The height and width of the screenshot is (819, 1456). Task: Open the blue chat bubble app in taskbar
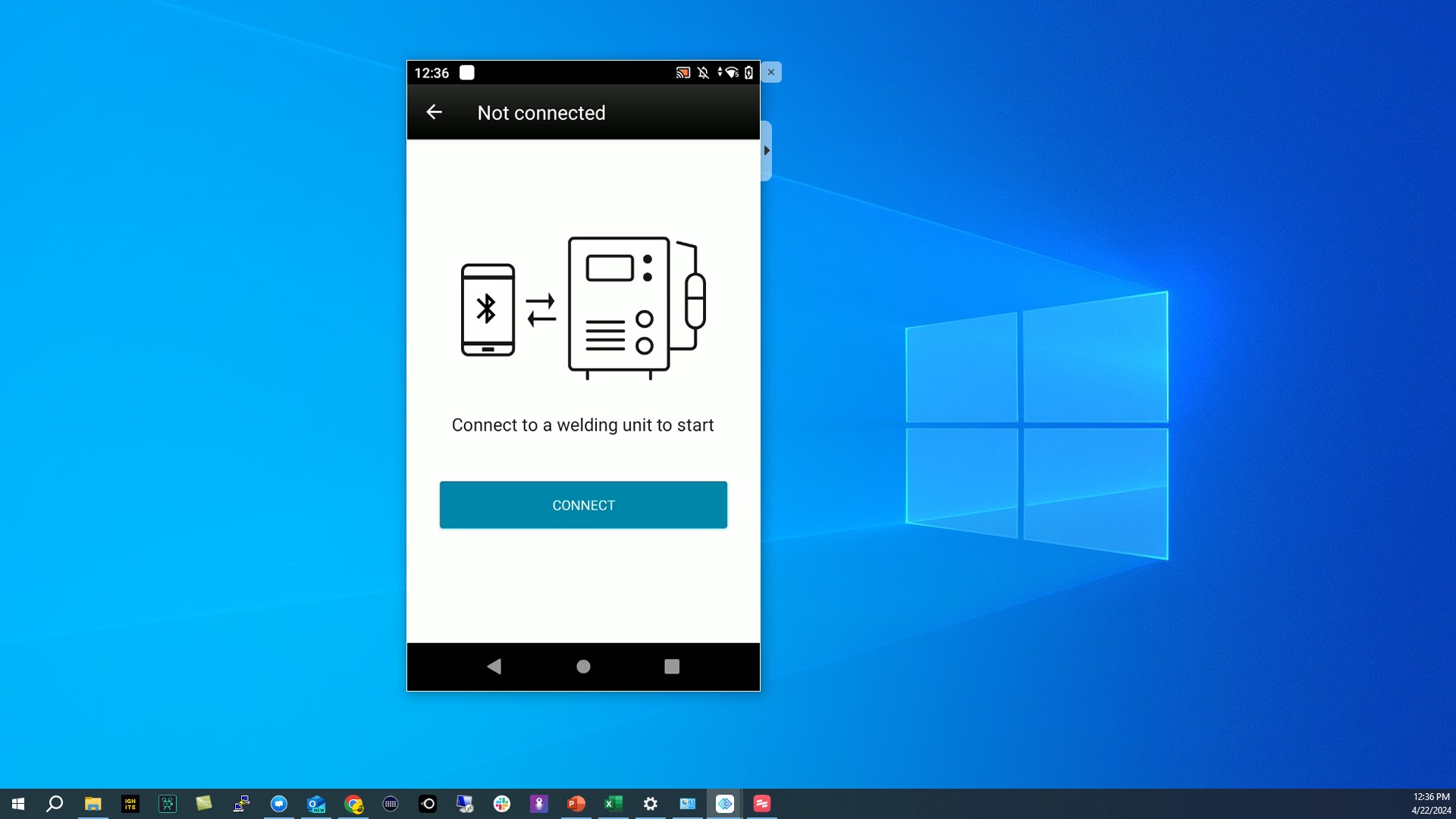278,804
